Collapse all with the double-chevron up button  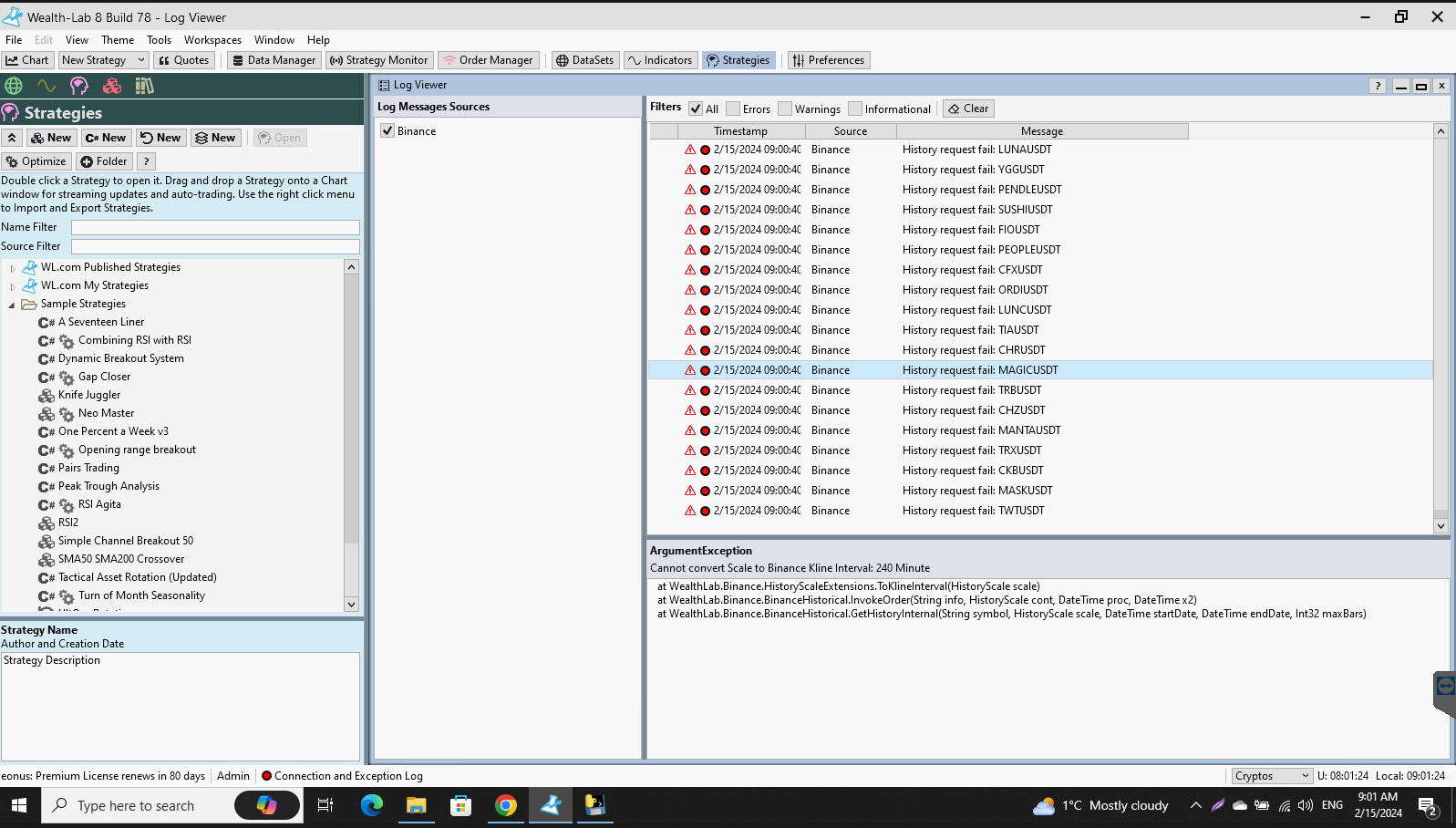click(12, 138)
